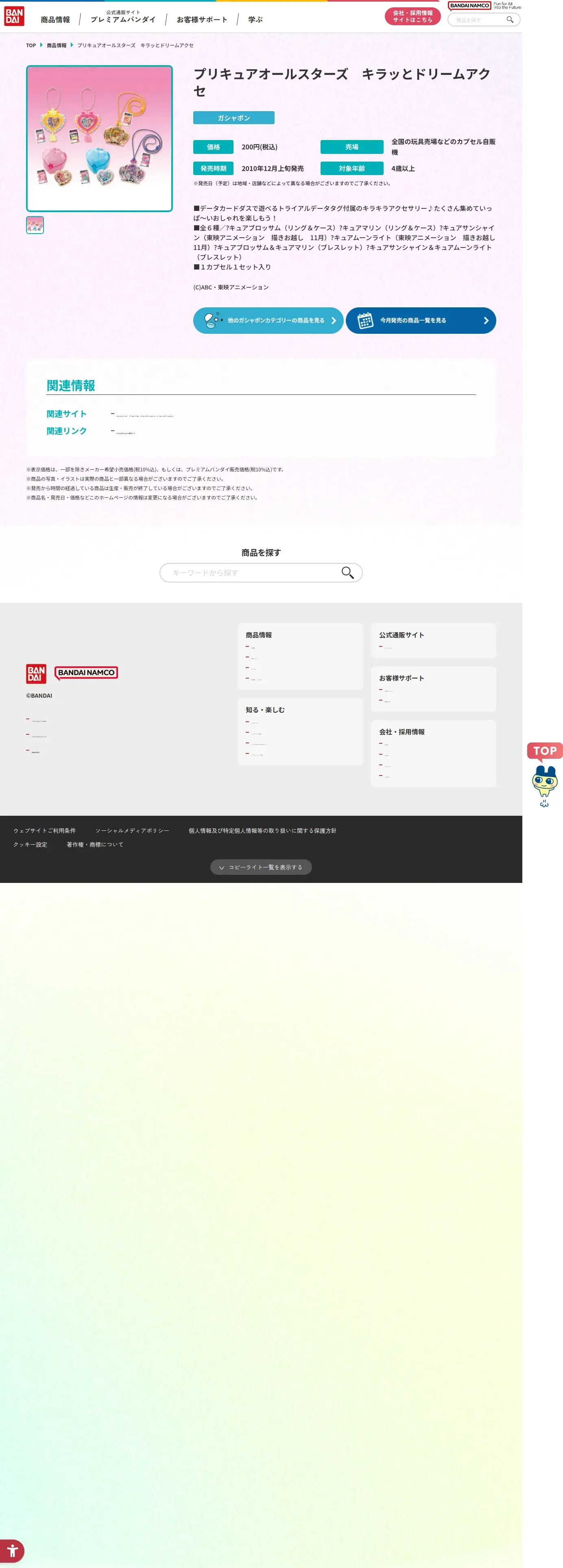Click the BANDAI NAMCO header logo
563x1568 pixels.
coord(469,6)
